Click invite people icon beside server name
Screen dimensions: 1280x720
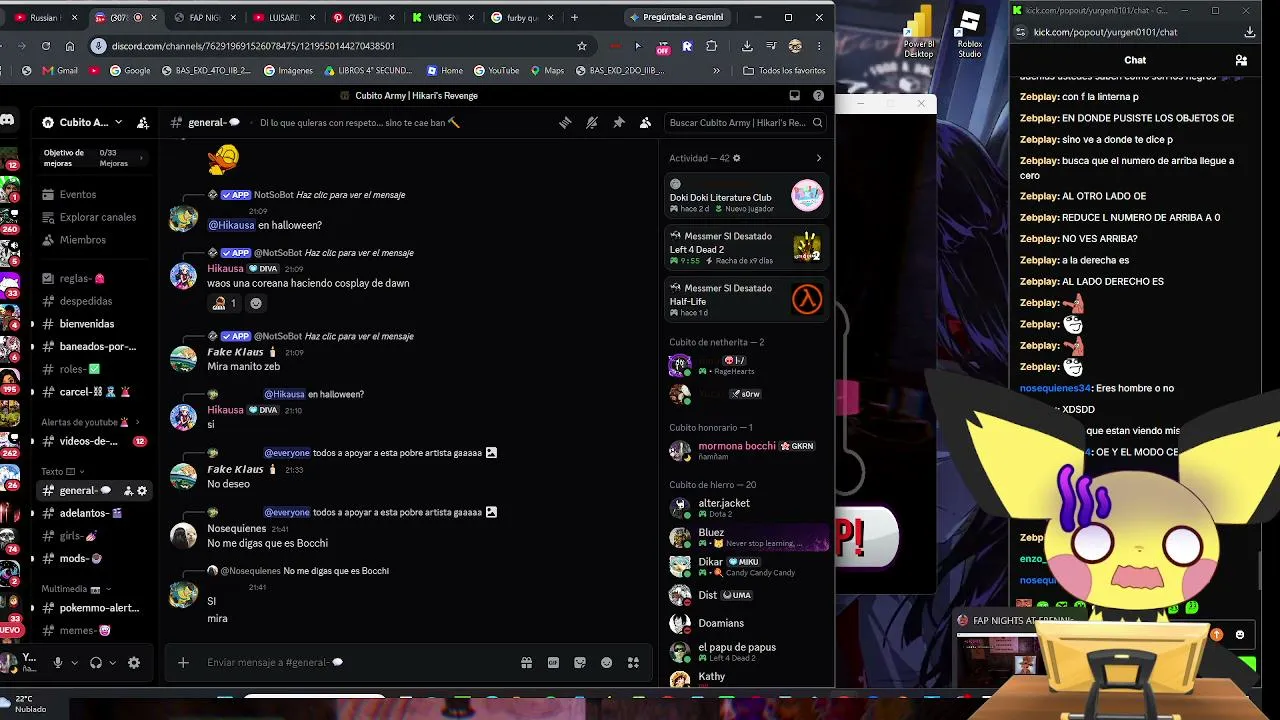[143, 122]
